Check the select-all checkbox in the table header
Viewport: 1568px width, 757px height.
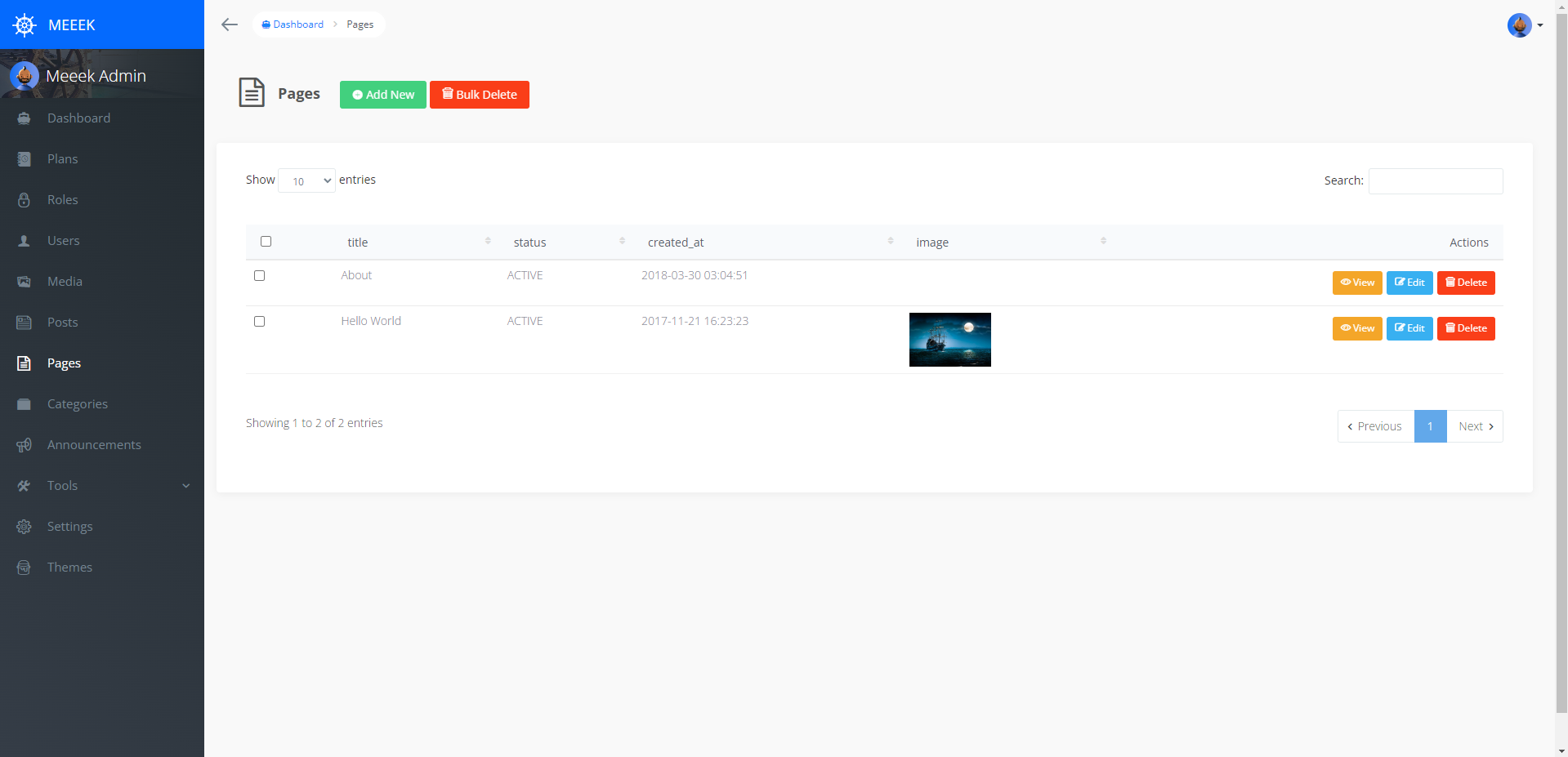click(x=266, y=241)
